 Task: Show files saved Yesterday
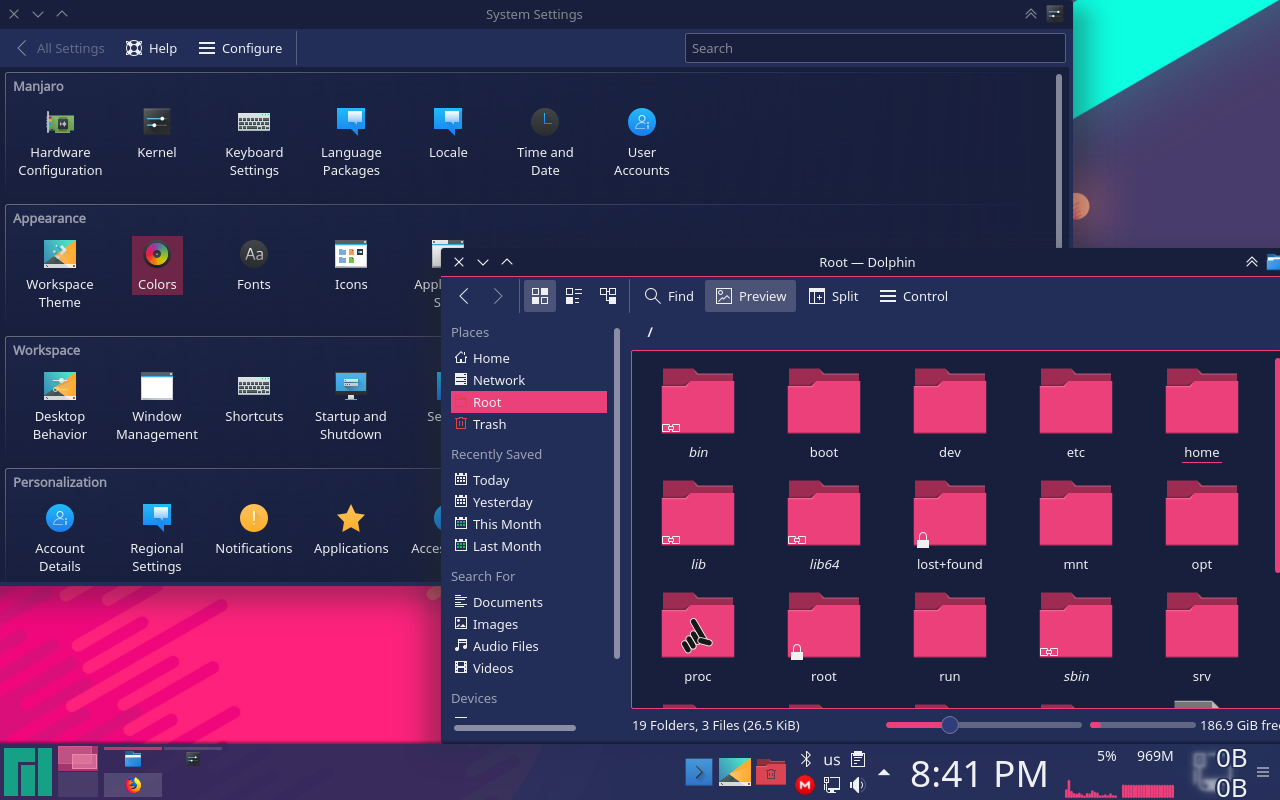(x=529, y=502)
